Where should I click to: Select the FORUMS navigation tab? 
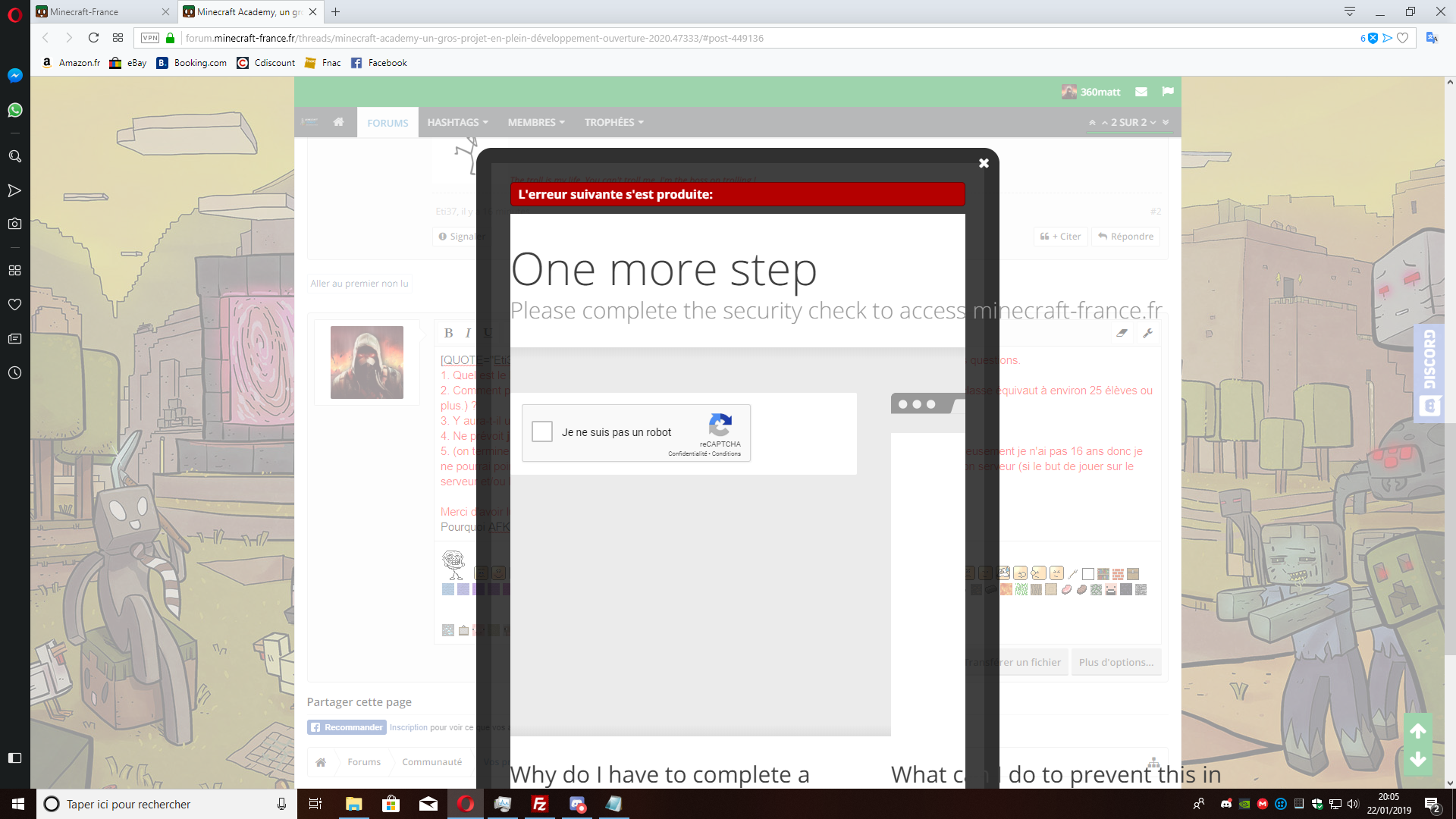click(x=388, y=123)
